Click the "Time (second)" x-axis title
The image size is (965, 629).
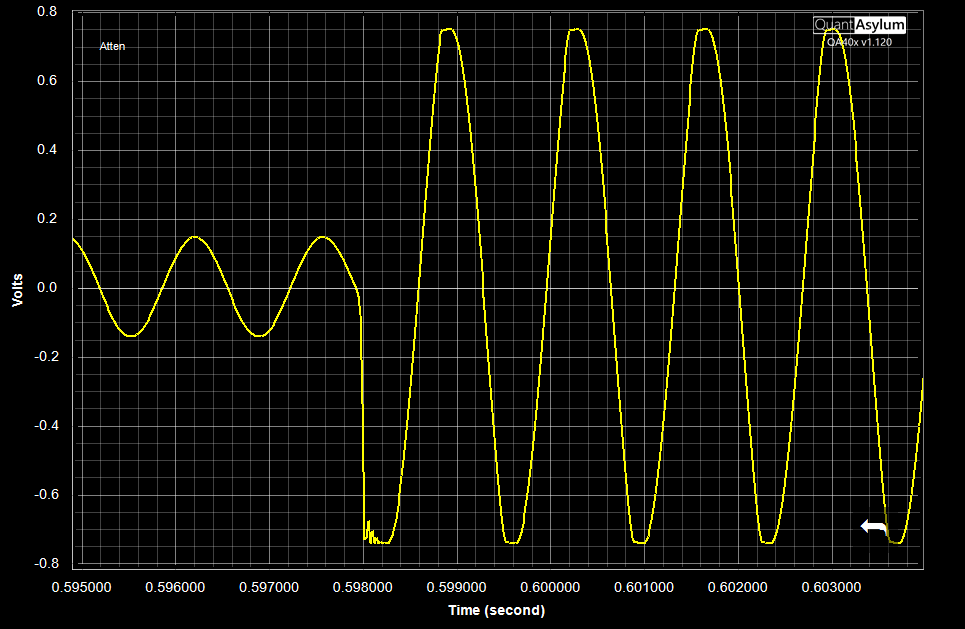coord(497,610)
